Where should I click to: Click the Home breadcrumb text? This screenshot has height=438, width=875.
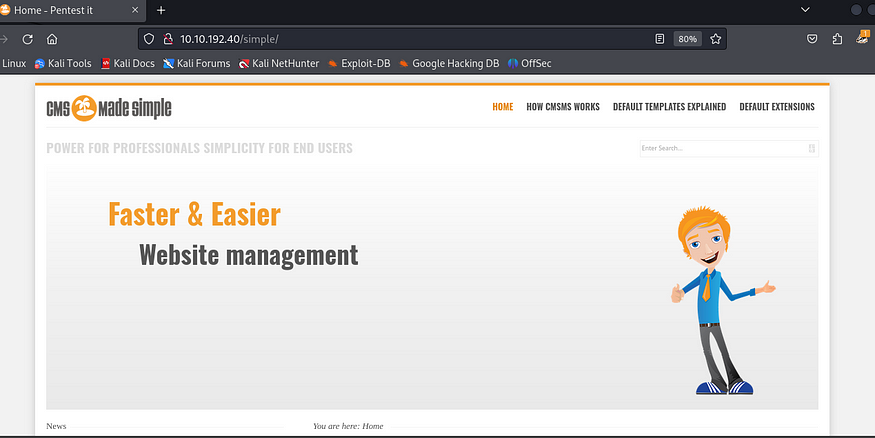click(x=373, y=426)
